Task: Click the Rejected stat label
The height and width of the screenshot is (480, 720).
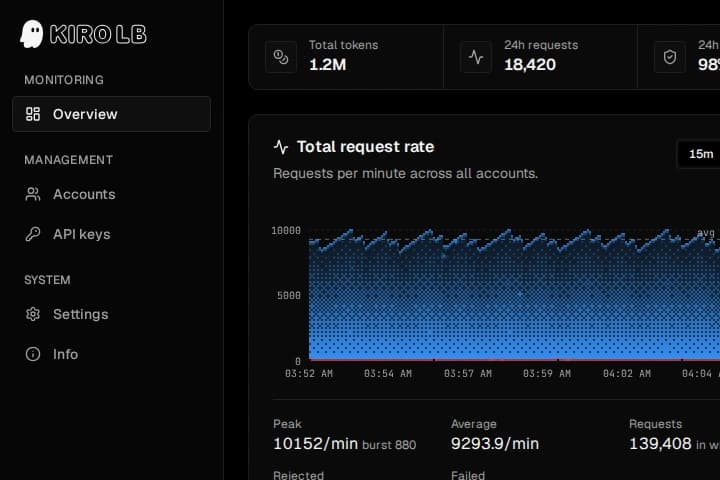Action: click(298, 475)
